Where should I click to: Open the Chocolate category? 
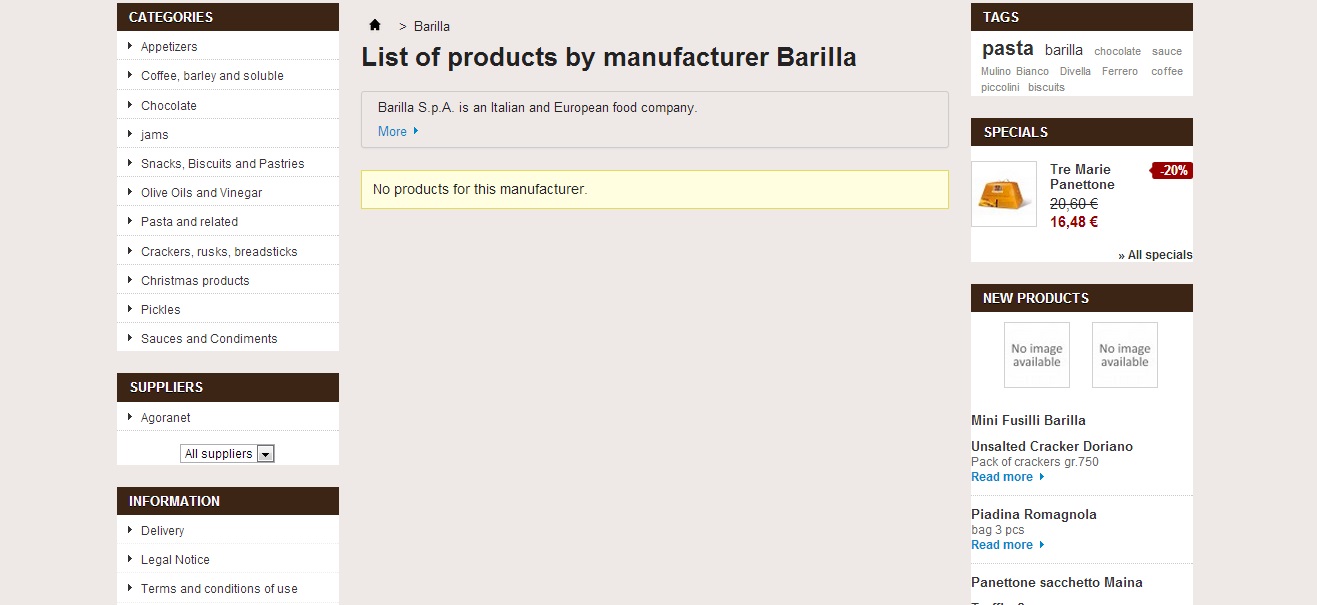[x=169, y=106]
